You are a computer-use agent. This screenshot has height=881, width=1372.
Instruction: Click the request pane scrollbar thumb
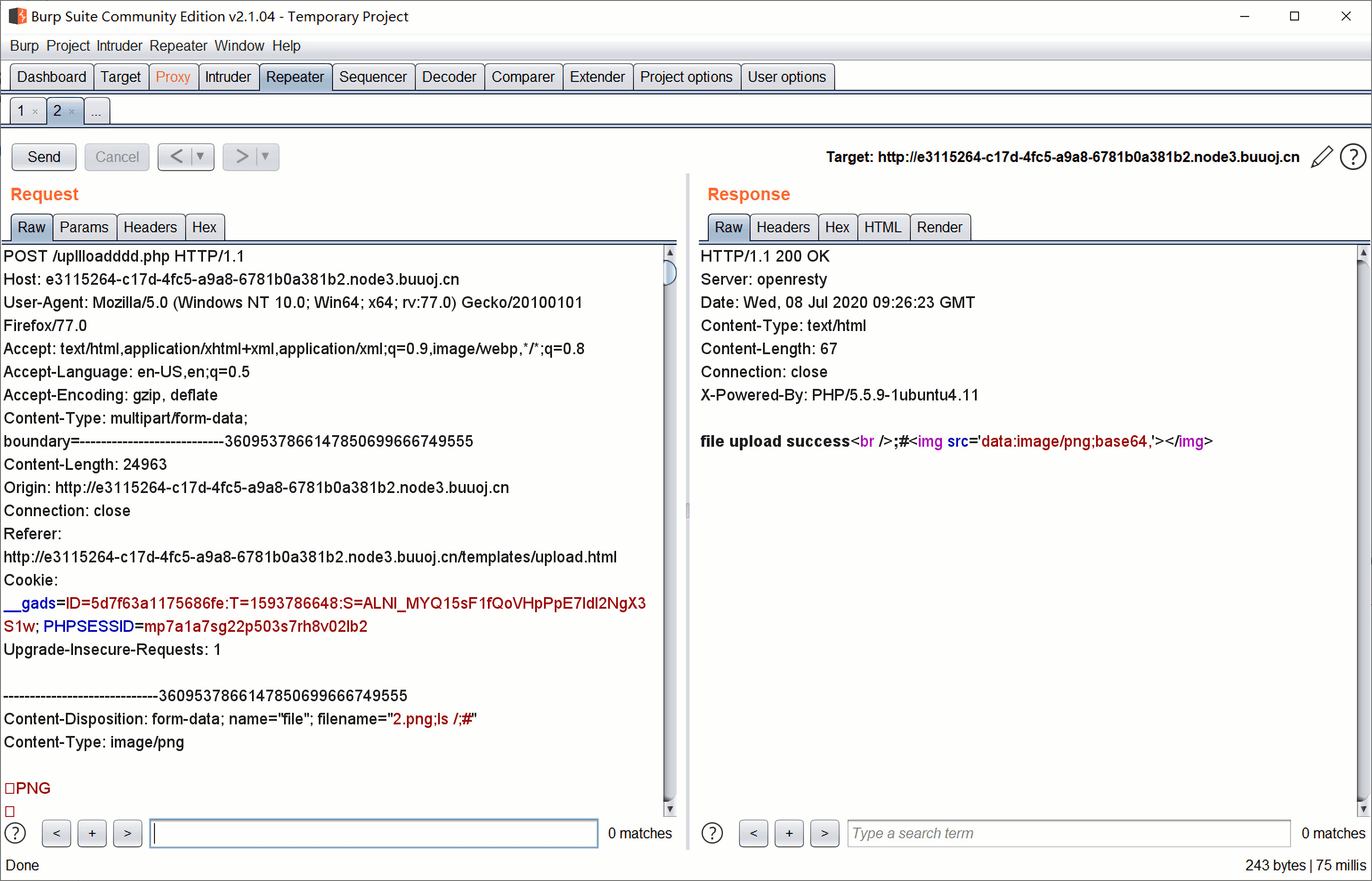670,272
